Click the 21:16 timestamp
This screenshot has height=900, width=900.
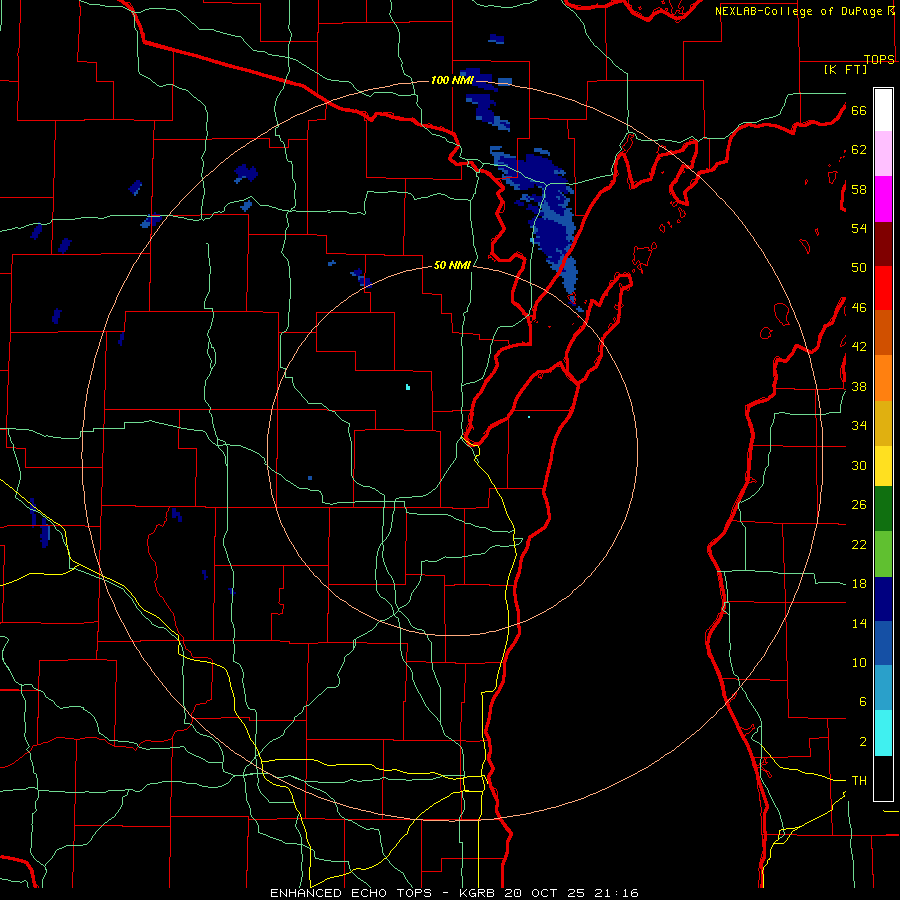pyautogui.click(x=615, y=893)
